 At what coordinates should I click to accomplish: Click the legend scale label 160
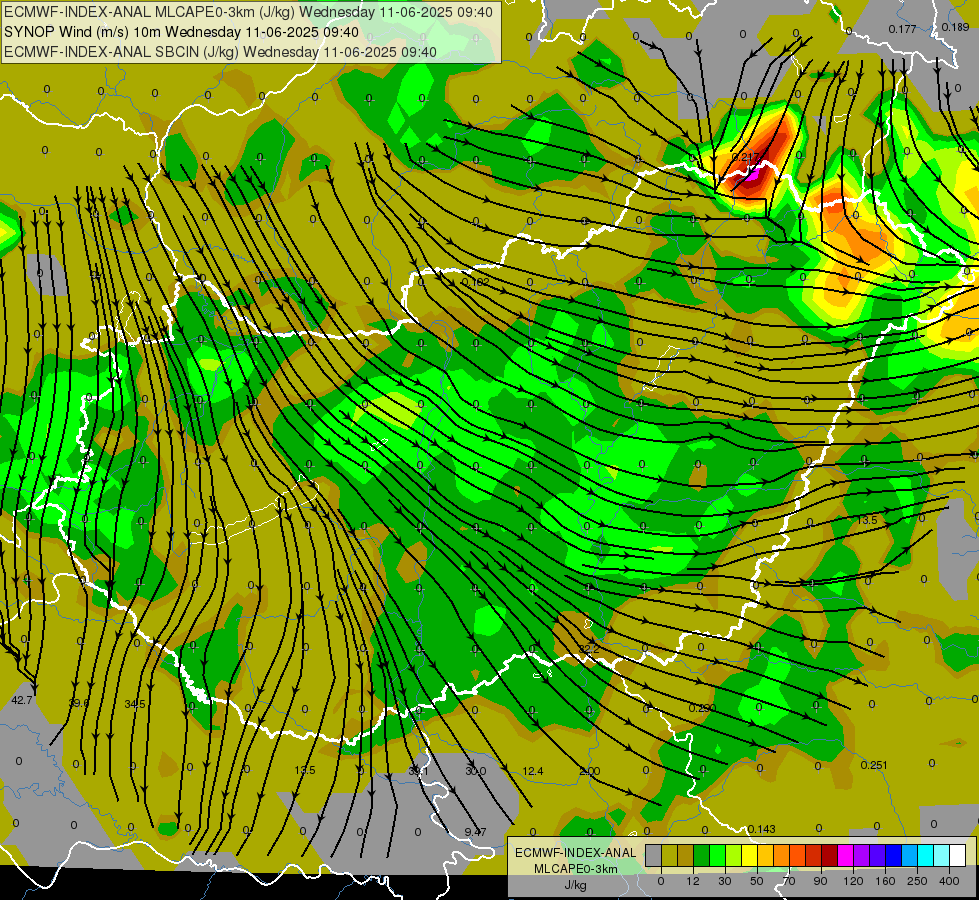click(x=885, y=881)
